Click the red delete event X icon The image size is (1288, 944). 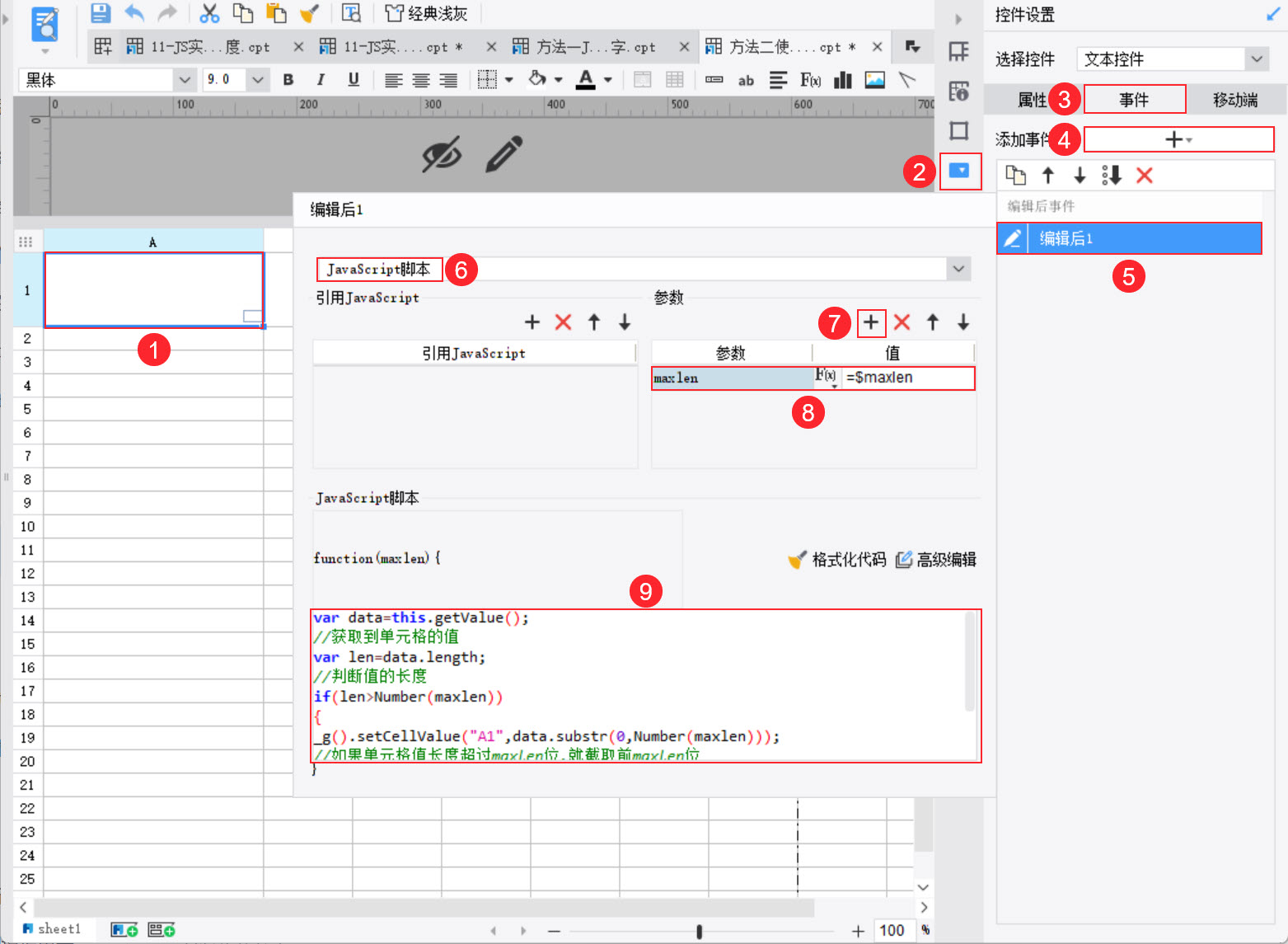click(1144, 175)
